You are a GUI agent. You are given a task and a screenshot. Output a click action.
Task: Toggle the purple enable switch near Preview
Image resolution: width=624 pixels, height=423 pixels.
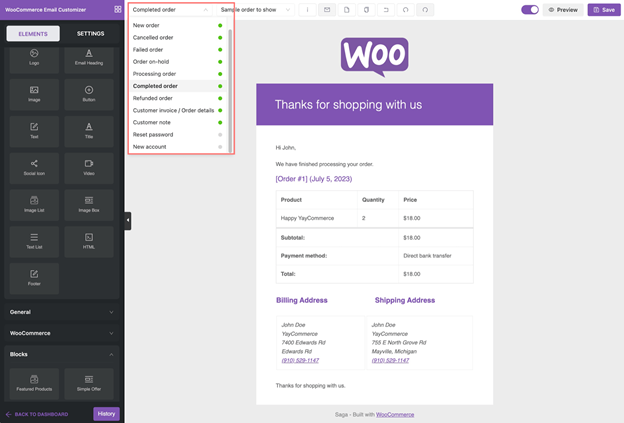pyautogui.click(x=530, y=10)
